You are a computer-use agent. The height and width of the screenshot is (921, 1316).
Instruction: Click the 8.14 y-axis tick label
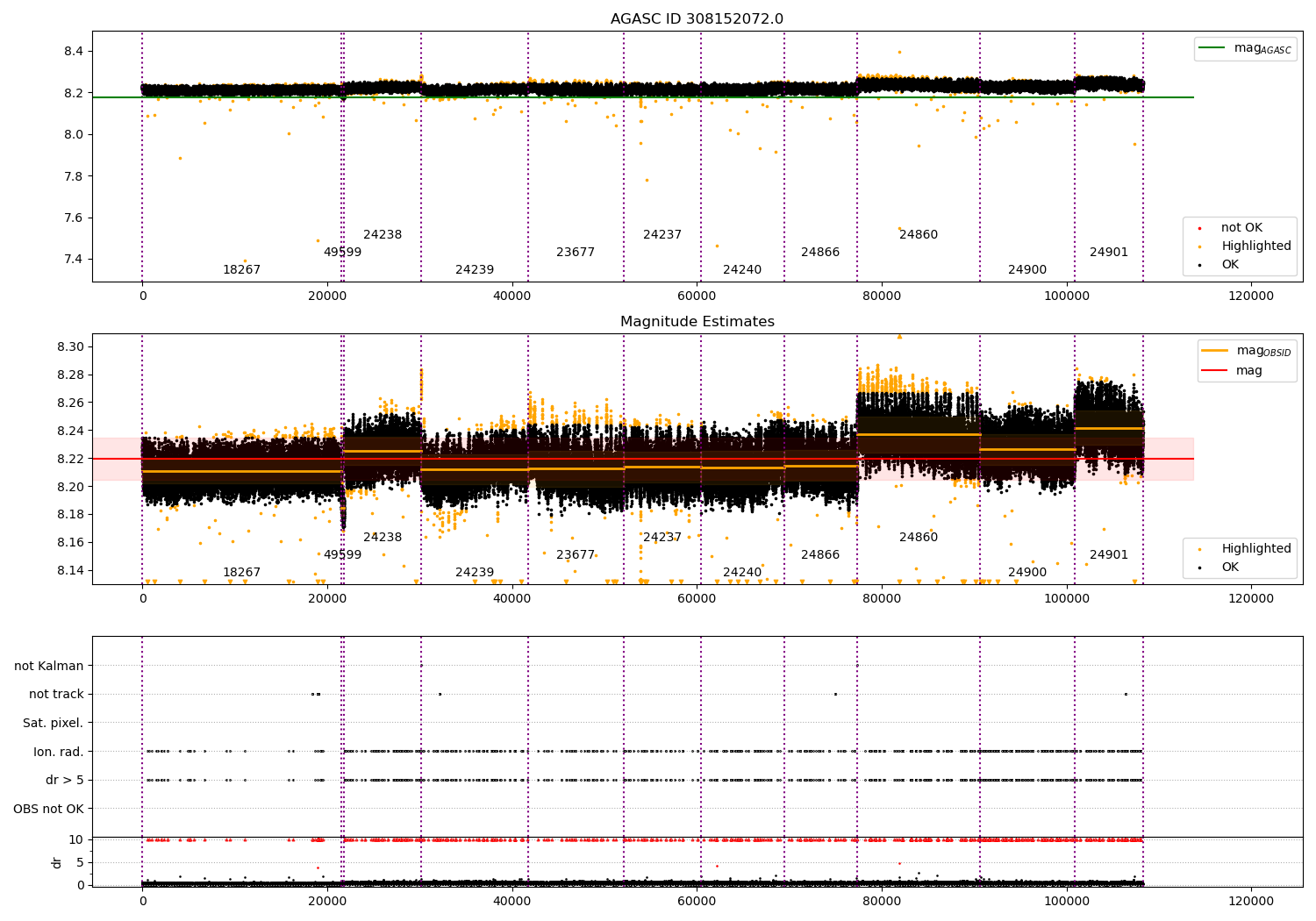point(69,570)
